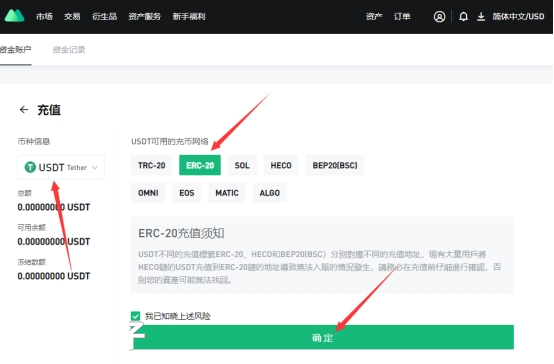The image size is (554, 364).
Task: Open the 市场 menu
Action: [x=44, y=17]
